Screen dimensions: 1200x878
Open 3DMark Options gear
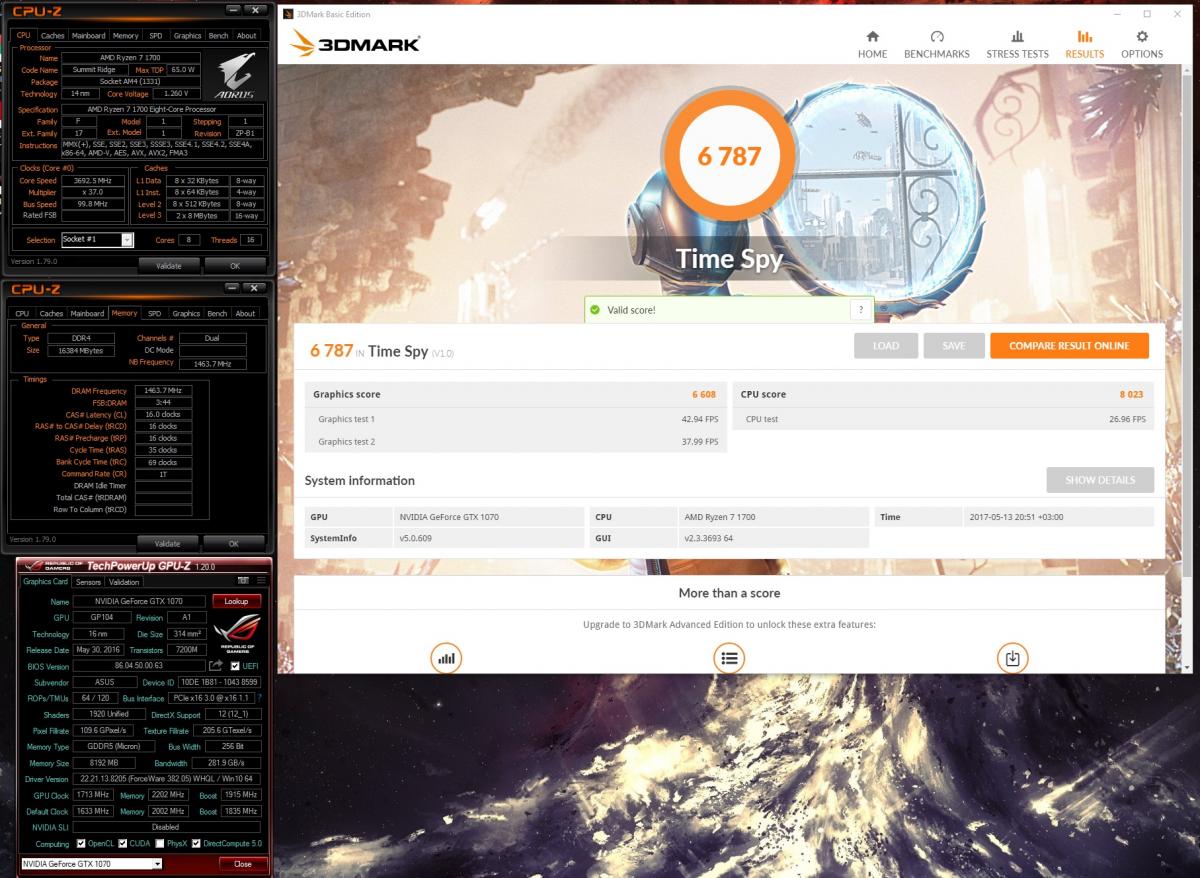(1142, 36)
